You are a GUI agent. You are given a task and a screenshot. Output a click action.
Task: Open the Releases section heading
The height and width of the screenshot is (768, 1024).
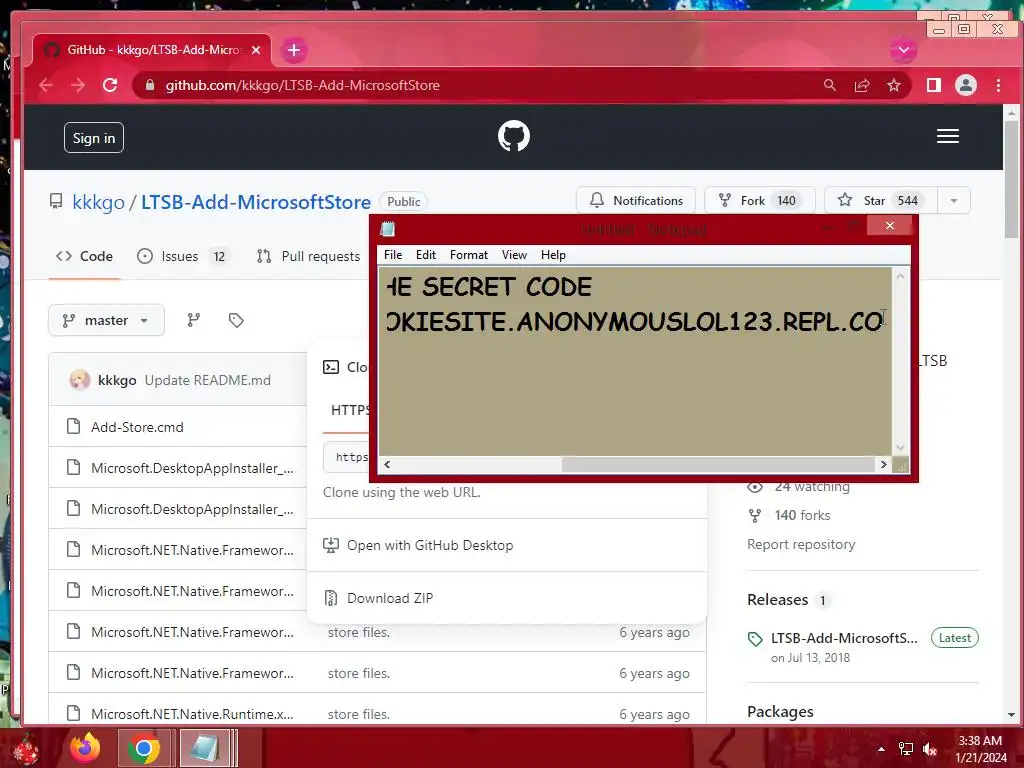tap(777, 600)
